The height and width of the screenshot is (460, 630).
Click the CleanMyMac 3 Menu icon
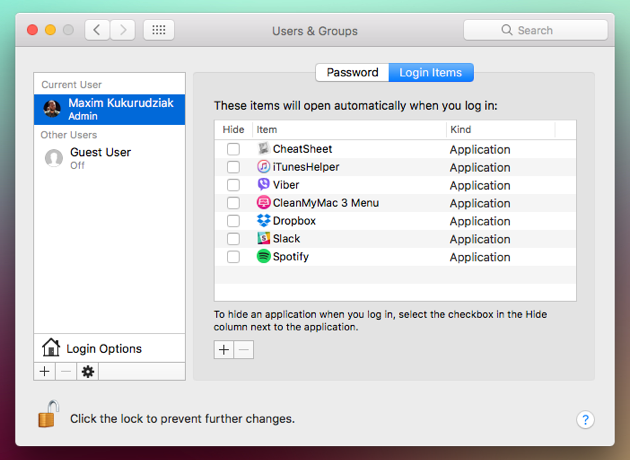coord(264,203)
